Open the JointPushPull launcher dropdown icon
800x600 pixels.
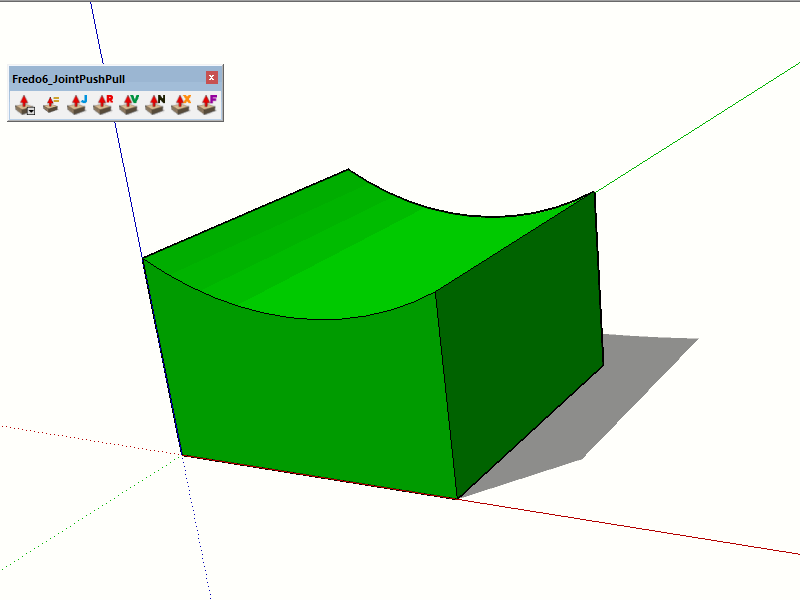(25, 104)
